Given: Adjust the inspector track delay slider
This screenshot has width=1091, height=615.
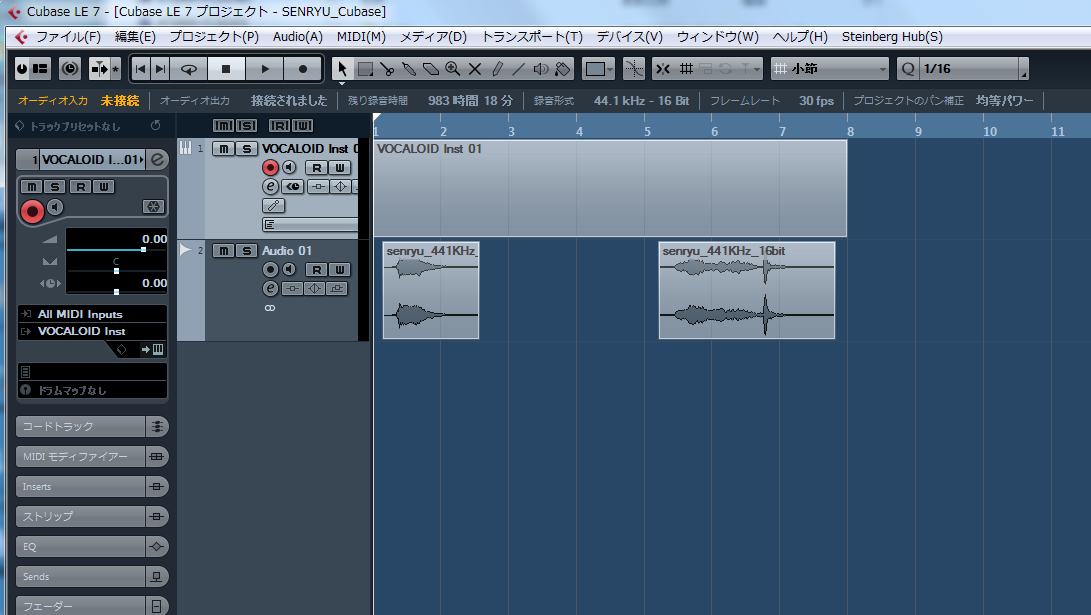Looking at the screenshot, I should point(116,291).
